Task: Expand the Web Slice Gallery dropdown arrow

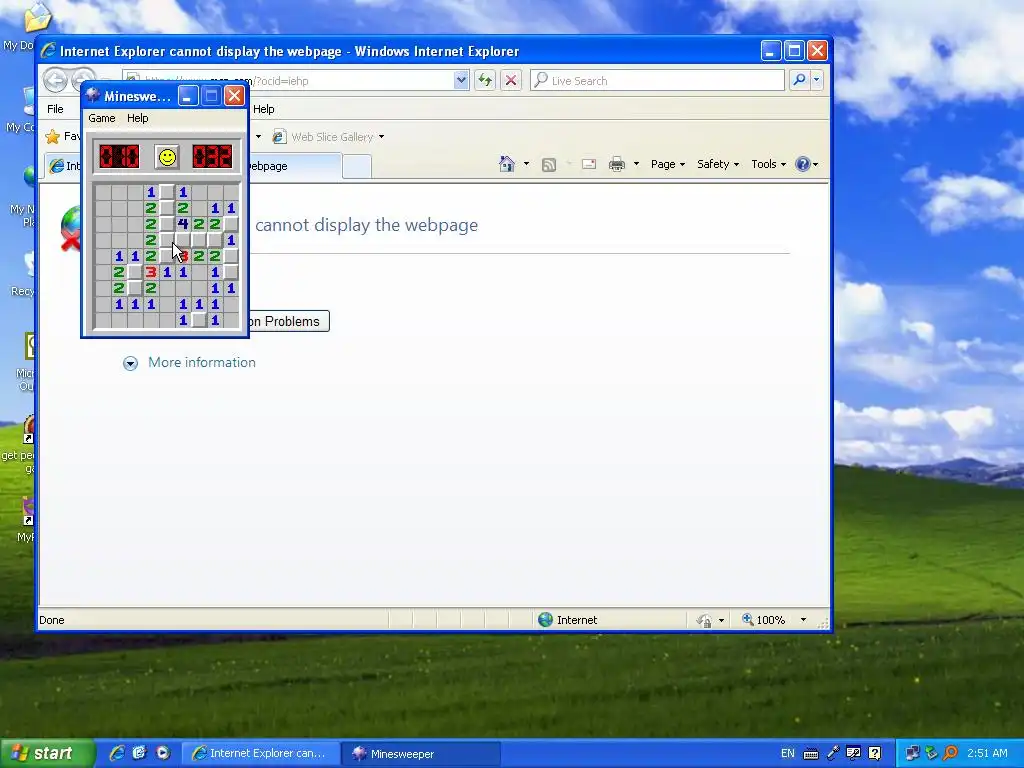Action: (x=381, y=136)
